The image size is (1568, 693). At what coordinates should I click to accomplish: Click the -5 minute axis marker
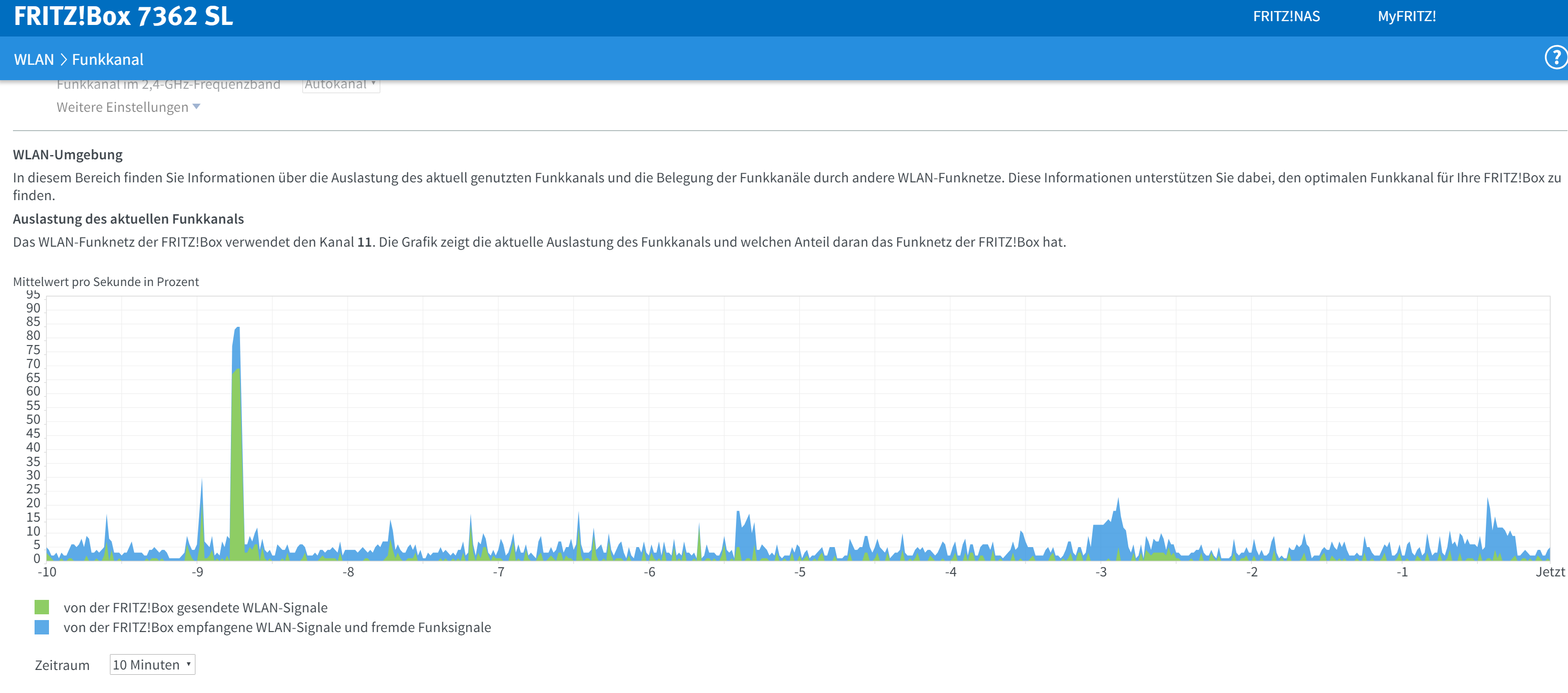(x=800, y=572)
